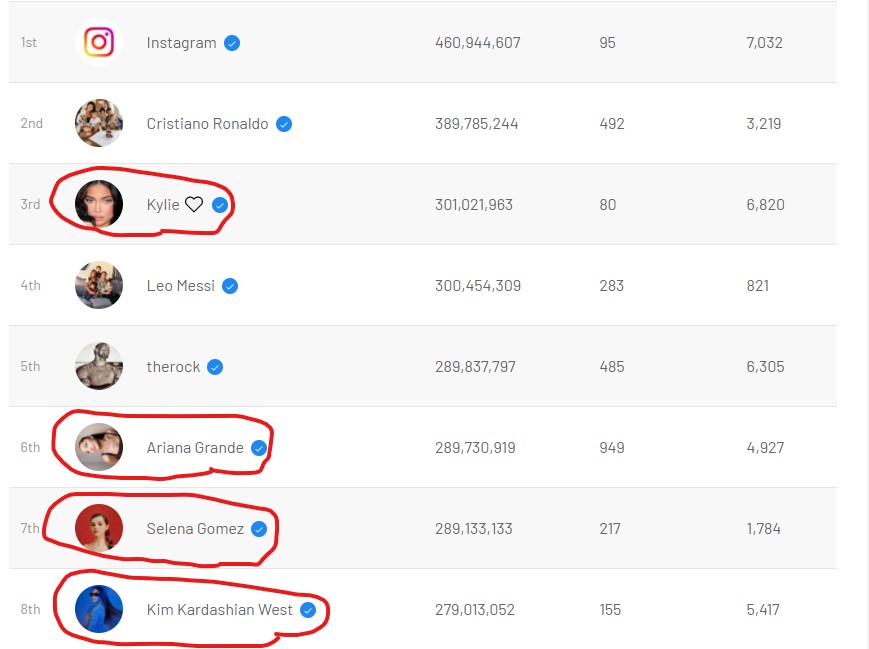The width and height of the screenshot is (869, 649).
Task: Open the Instagram account name link
Action: (181, 43)
